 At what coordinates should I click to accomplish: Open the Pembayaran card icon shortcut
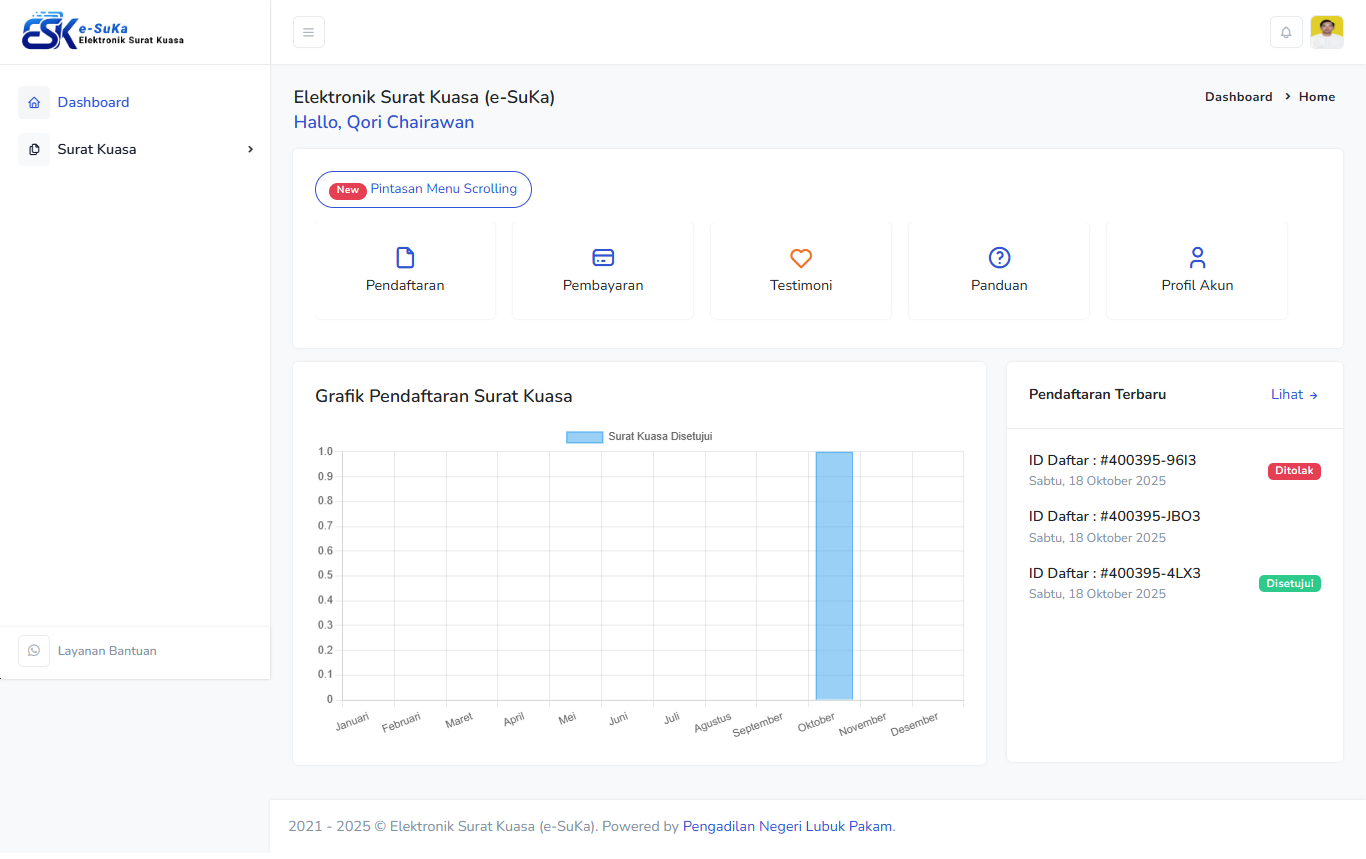603,258
